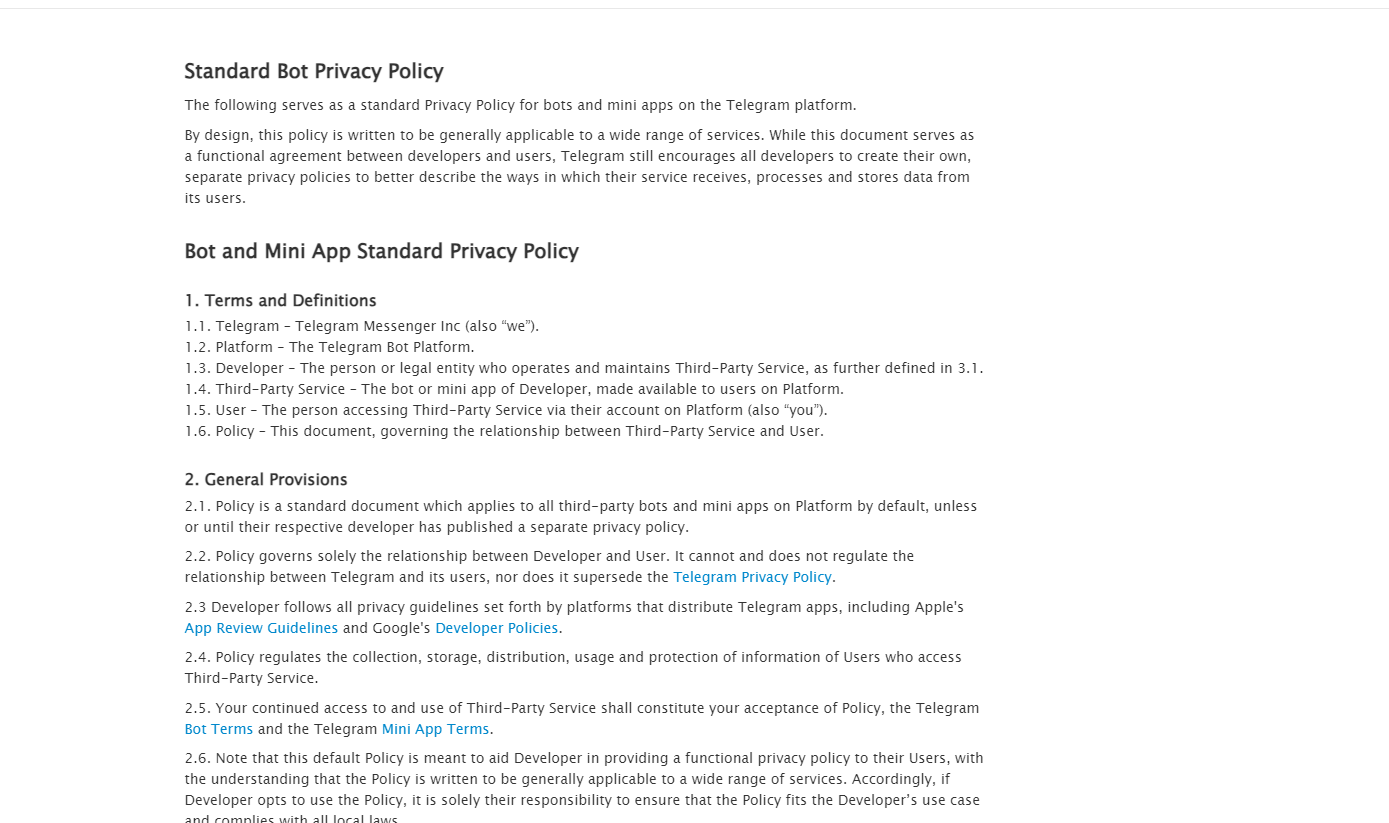Follow Google's Developer Policies link
Screen dimensions: 1389x823
[x=496, y=628]
